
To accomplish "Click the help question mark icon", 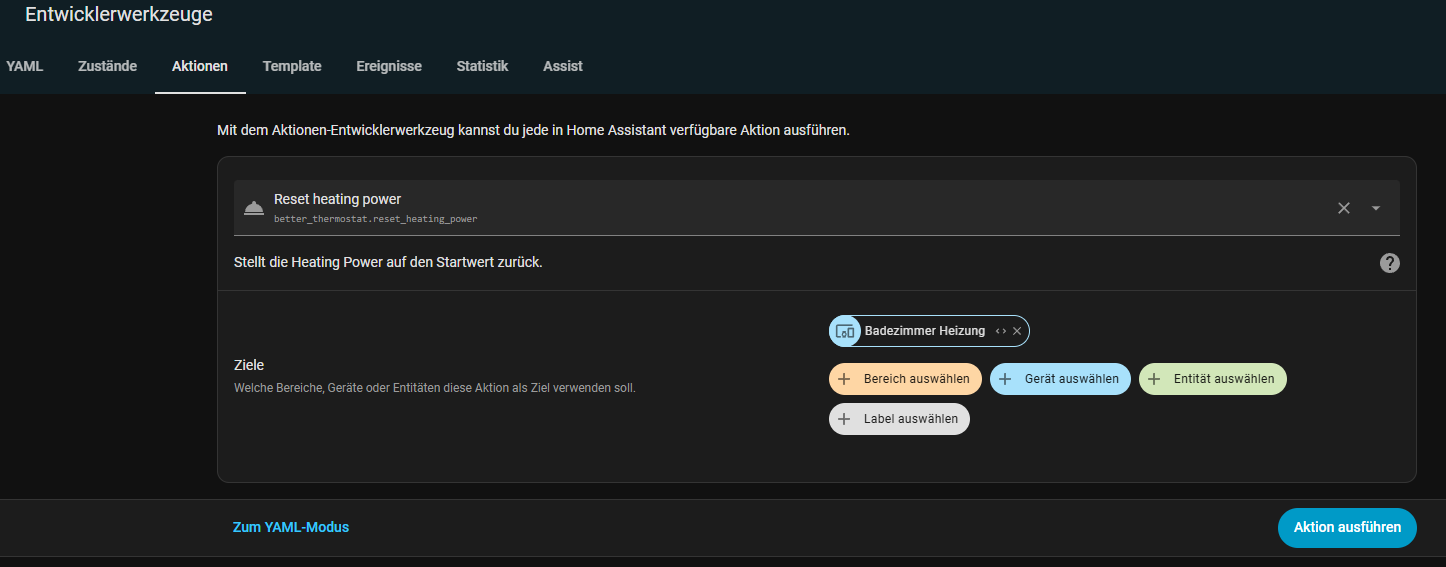I will (x=1389, y=263).
